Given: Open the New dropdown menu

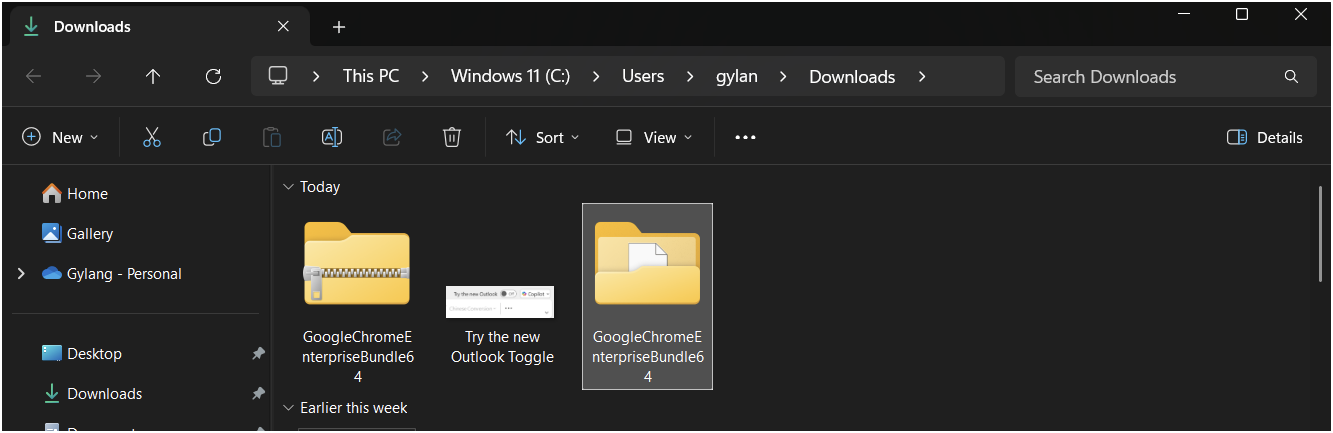Looking at the screenshot, I should coord(61,137).
